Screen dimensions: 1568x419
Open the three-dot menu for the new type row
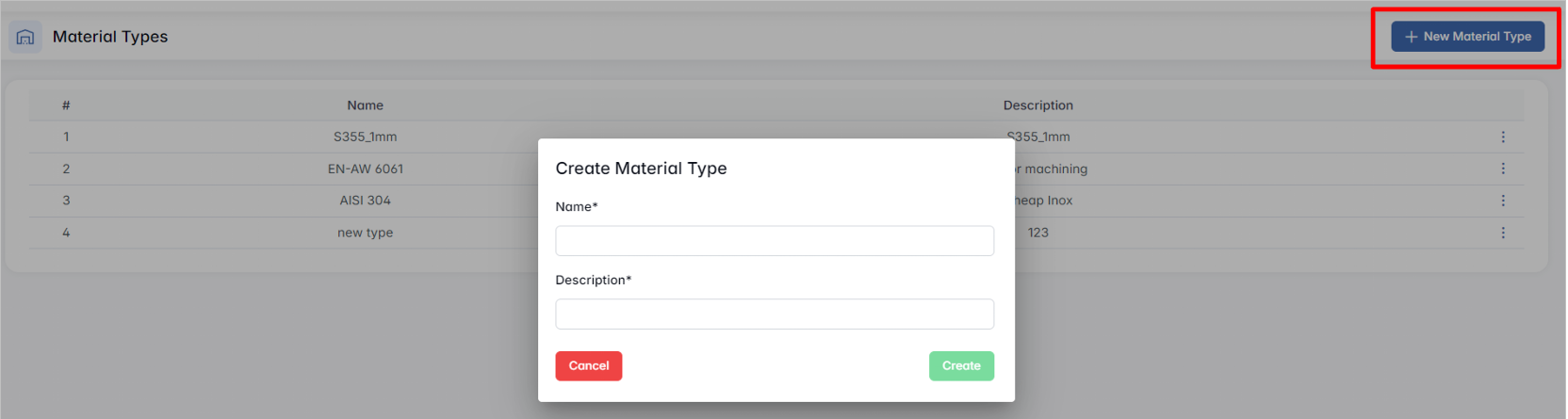click(x=1503, y=233)
